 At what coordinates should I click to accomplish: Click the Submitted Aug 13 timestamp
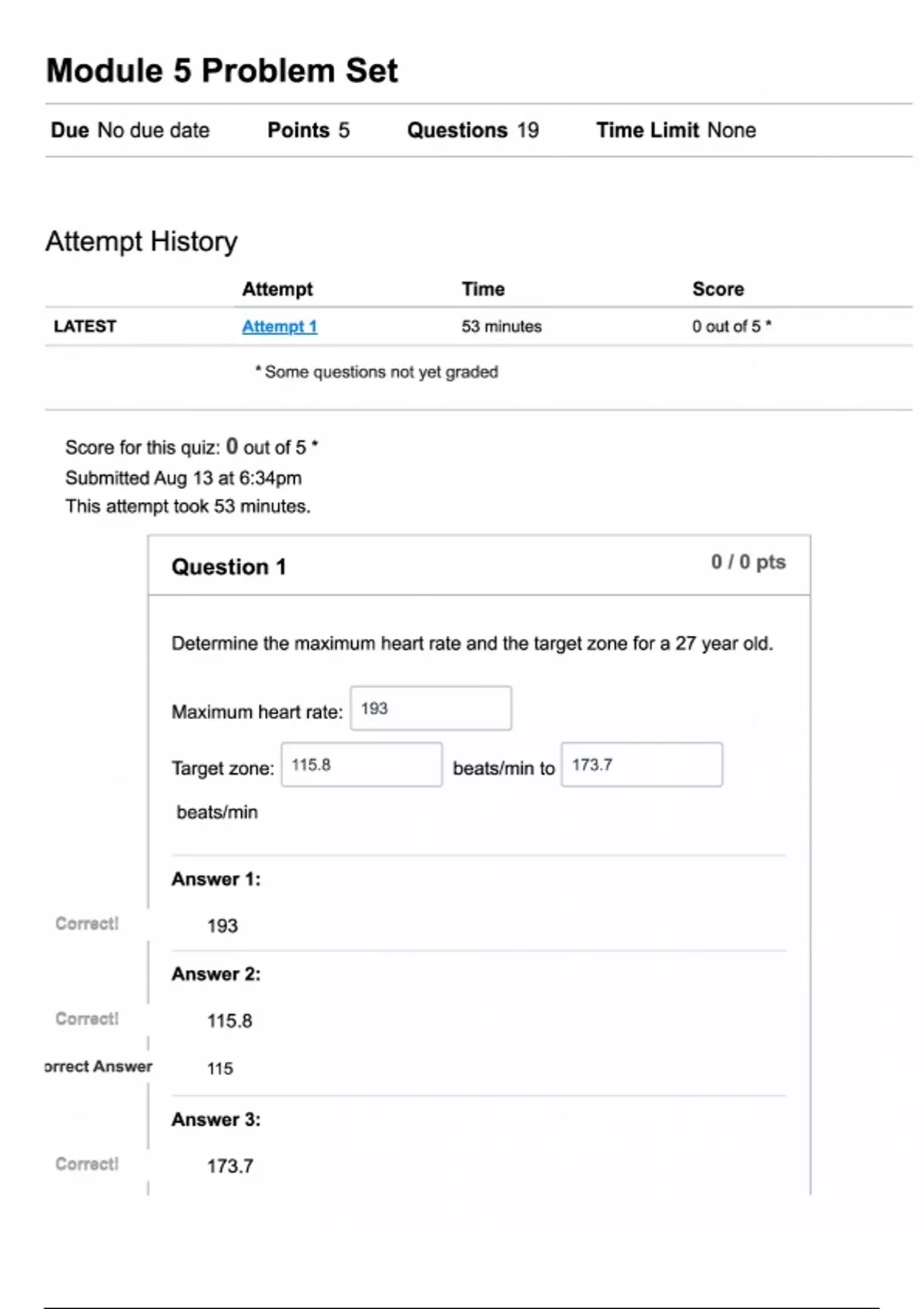184,477
